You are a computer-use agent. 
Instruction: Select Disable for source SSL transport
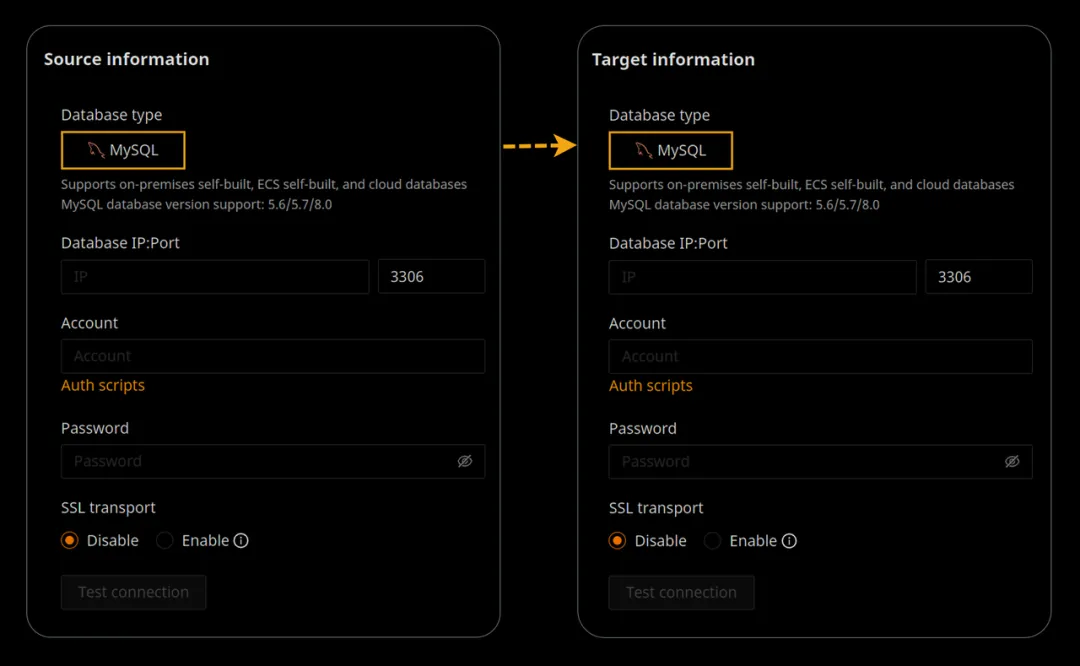tap(70, 541)
